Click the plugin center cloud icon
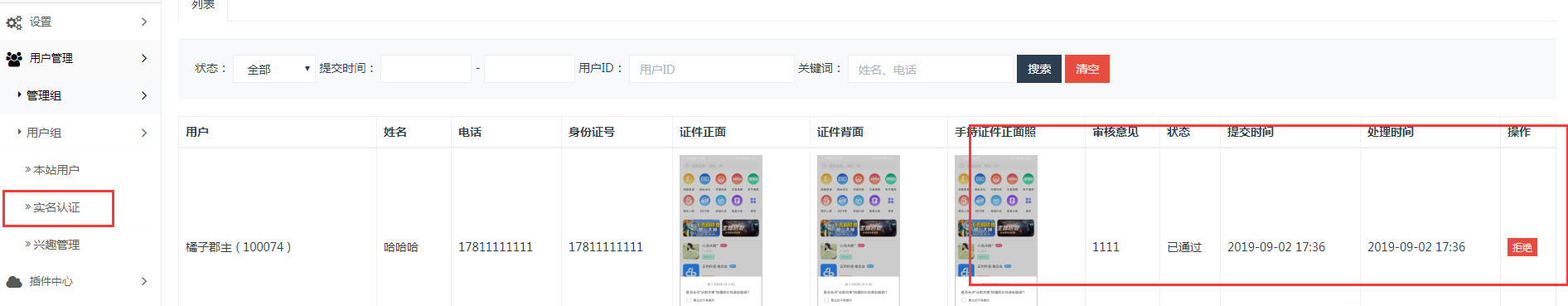The width and height of the screenshot is (1568, 306). 14,282
